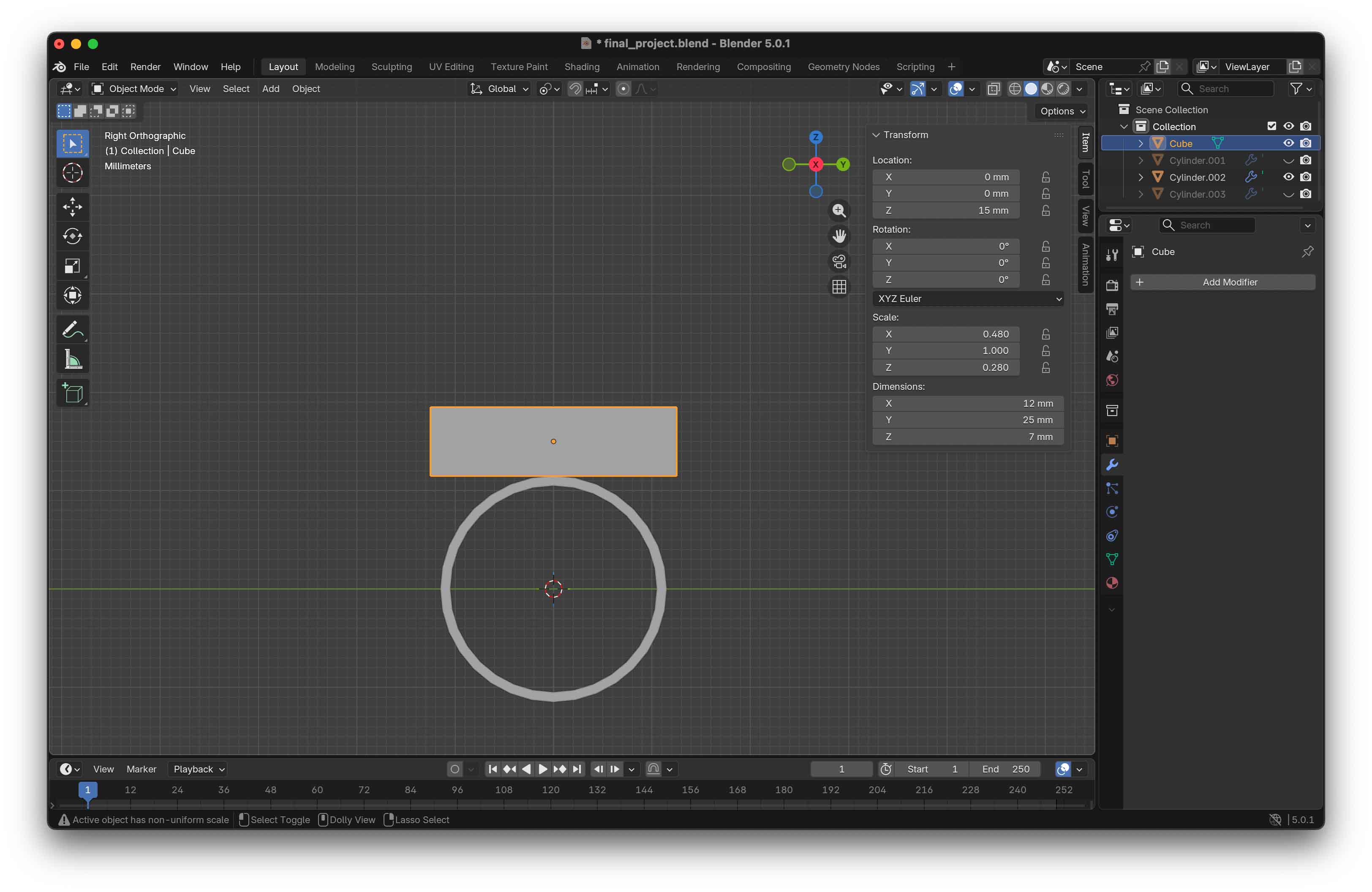Open the Material properties tab icon
Screen dimensions: 1372x892
(x=1112, y=583)
